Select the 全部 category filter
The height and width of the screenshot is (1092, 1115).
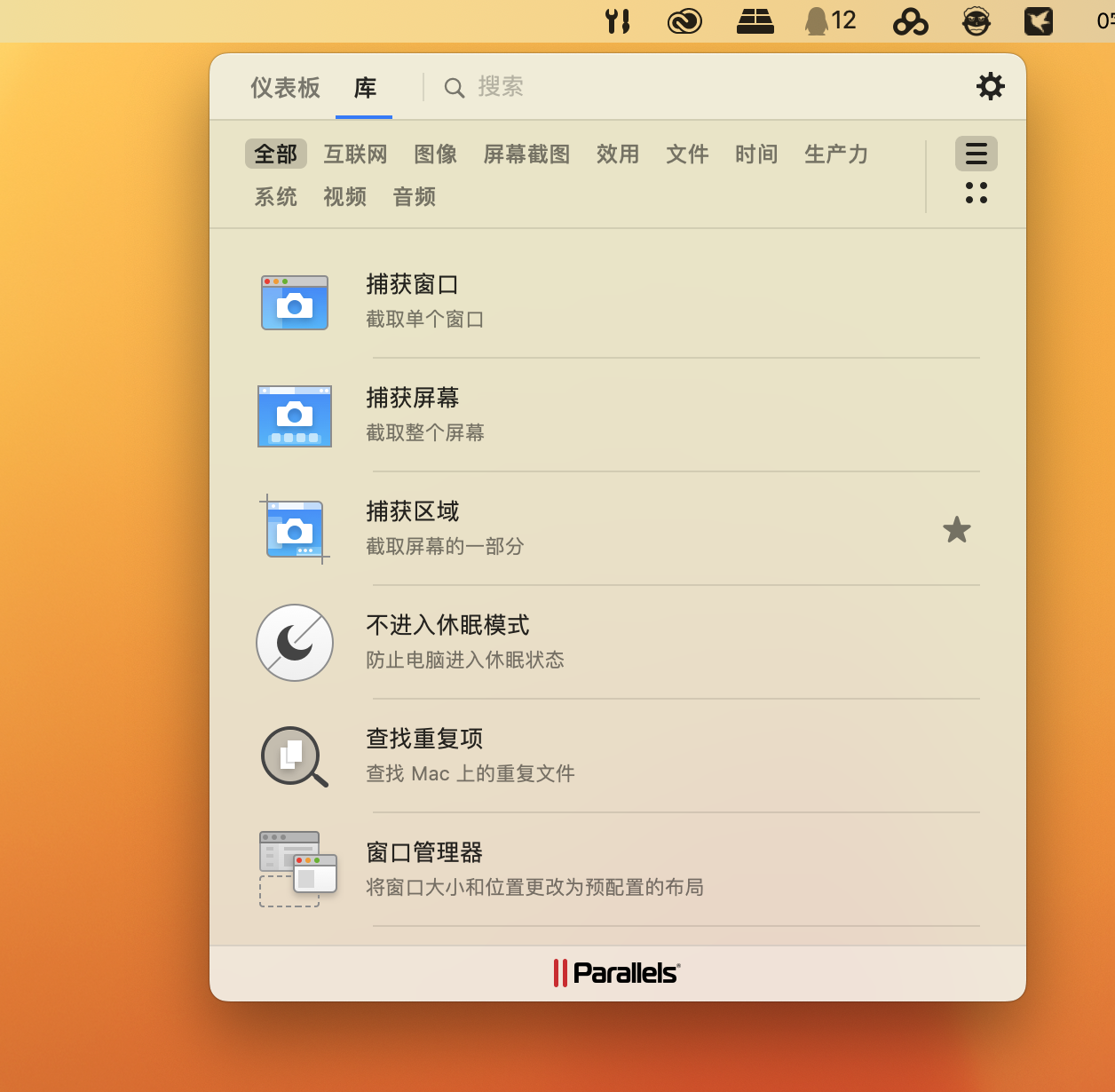pos(275,153)
